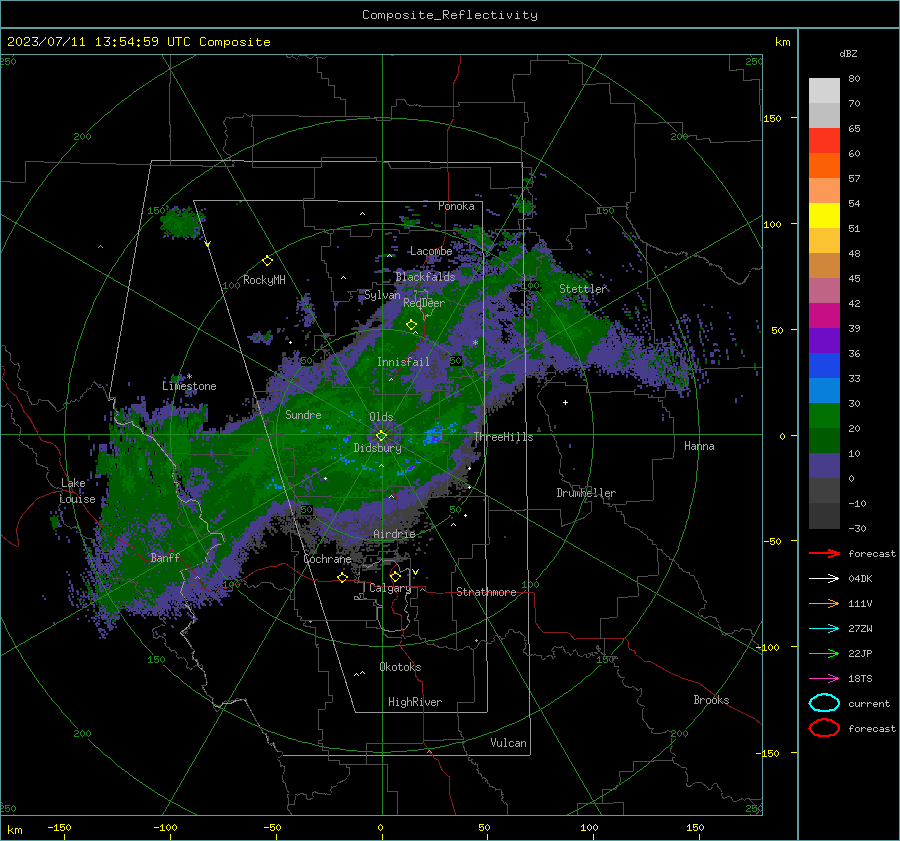Click the 18TS legend label
The image size is (900, 841).
[x=860, y=679]
